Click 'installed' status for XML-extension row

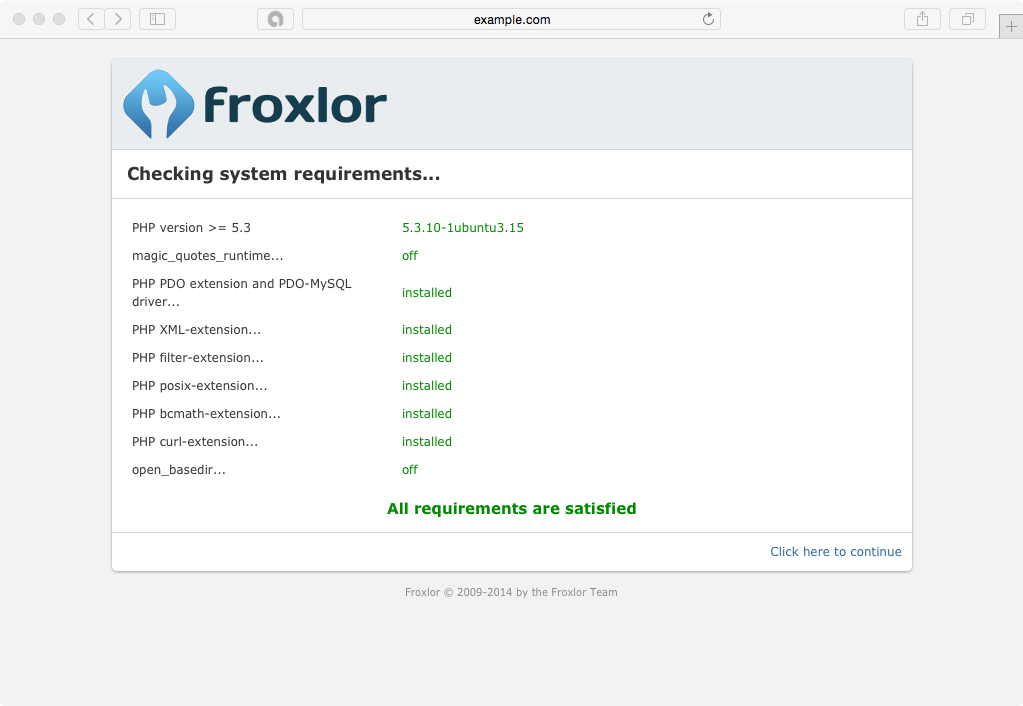(x=427, y=330)
